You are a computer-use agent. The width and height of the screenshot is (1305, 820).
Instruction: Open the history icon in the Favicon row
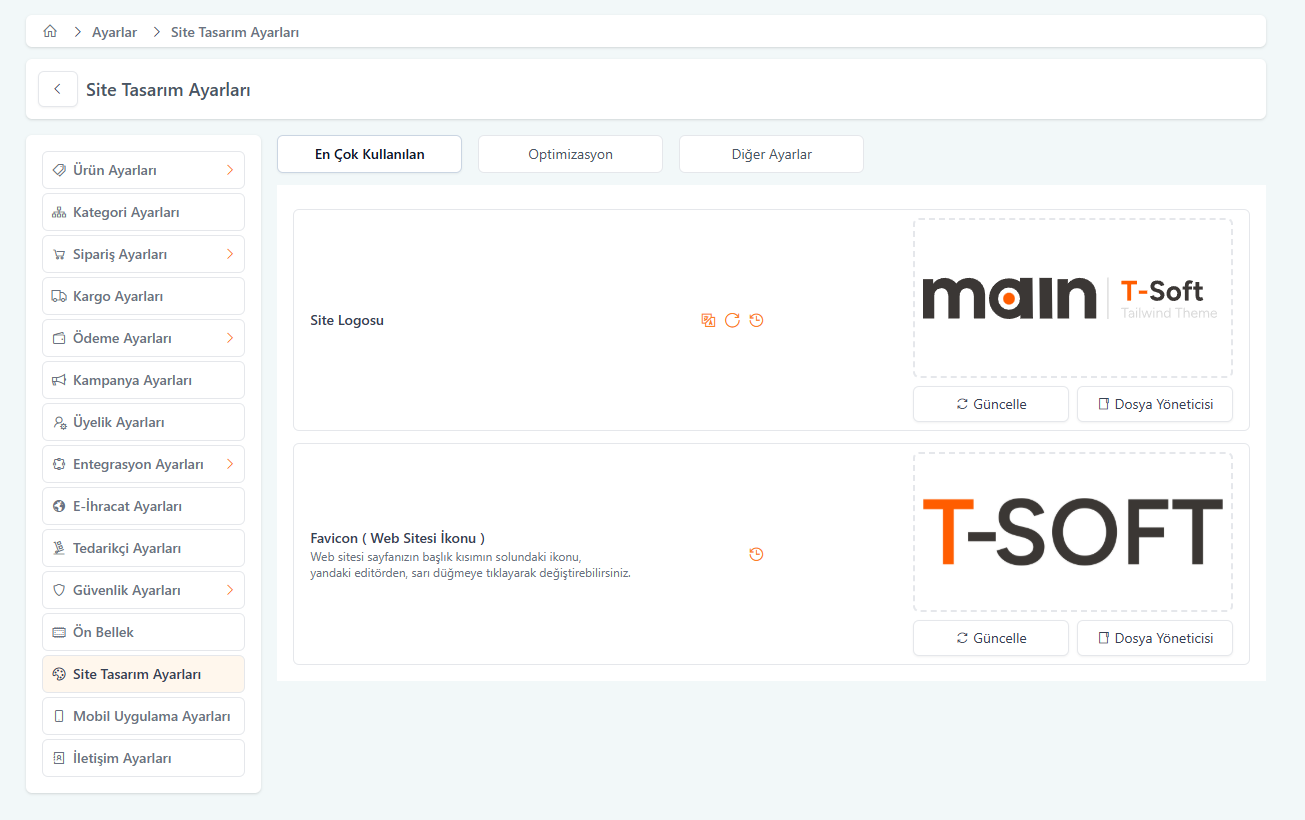(756, 554)
